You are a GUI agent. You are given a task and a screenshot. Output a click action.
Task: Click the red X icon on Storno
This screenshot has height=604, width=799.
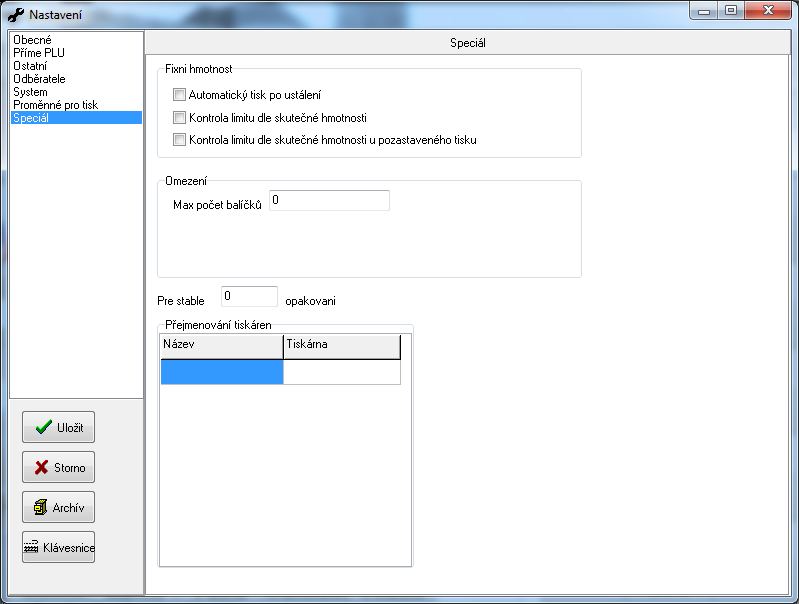pyautogui.click(x=42, y=467)
